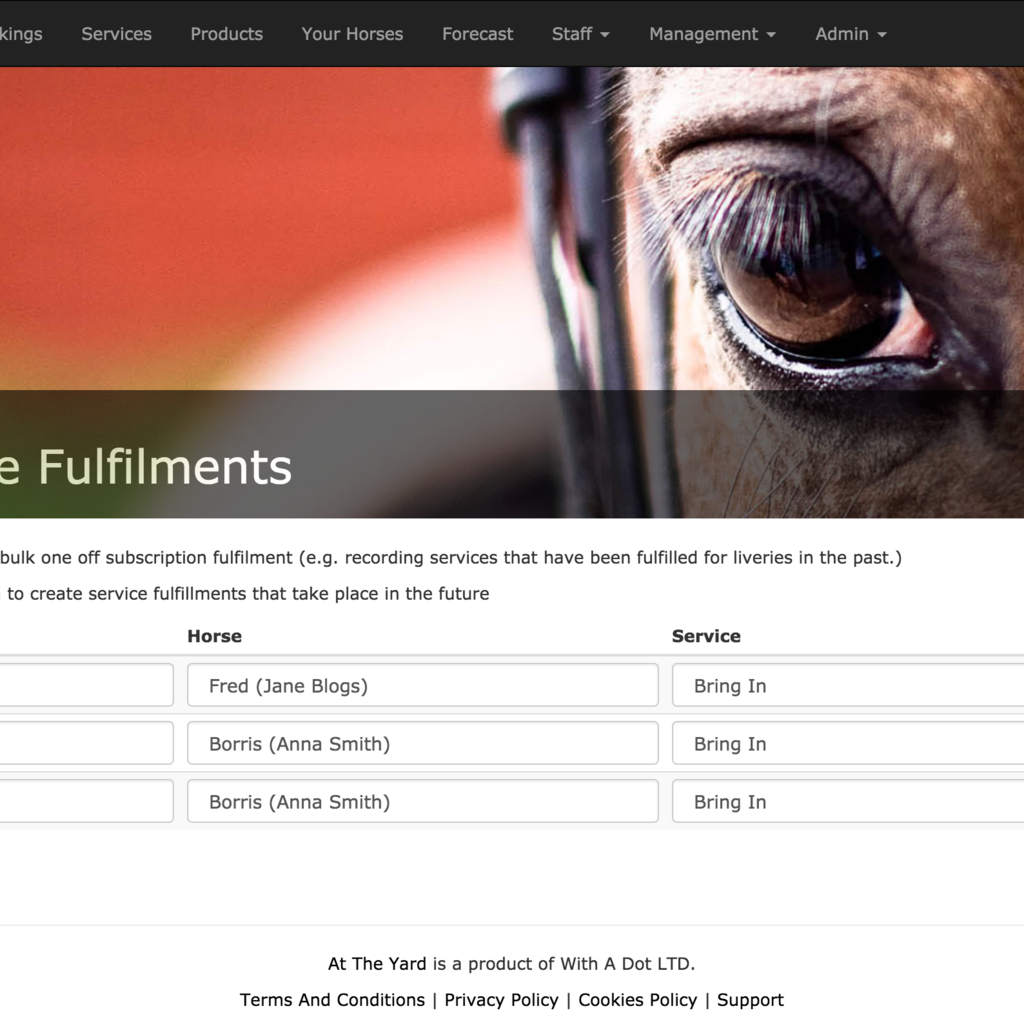Select the Fred (Jane Blogs) horse field
Viewport: 1024px width, 1024px height.
[x=423, y=685]
